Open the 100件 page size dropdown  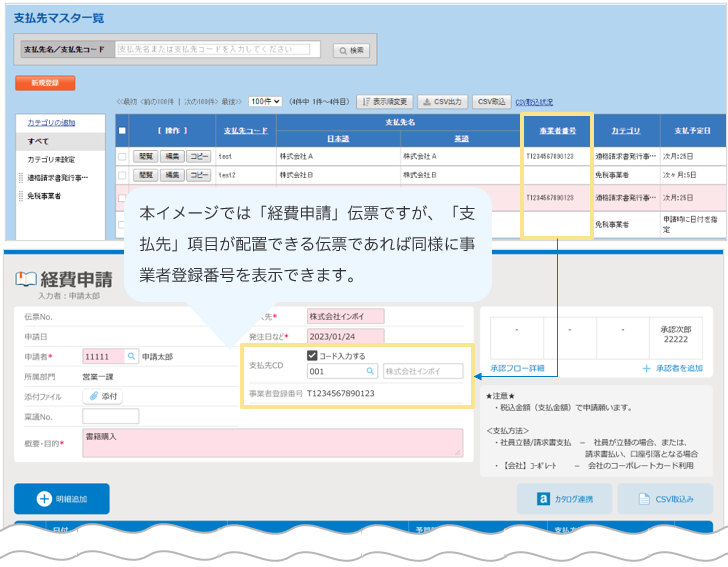click(x=265, y=102)
